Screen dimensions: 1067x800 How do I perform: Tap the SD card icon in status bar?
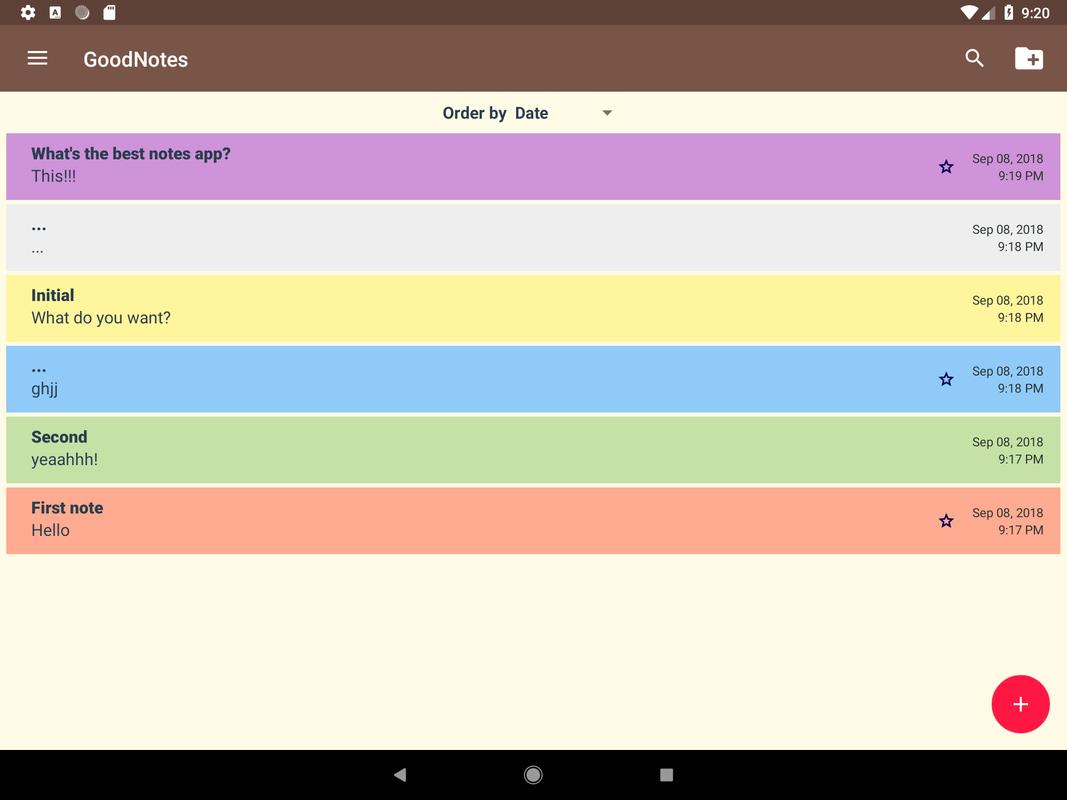[x=109, y=12]
